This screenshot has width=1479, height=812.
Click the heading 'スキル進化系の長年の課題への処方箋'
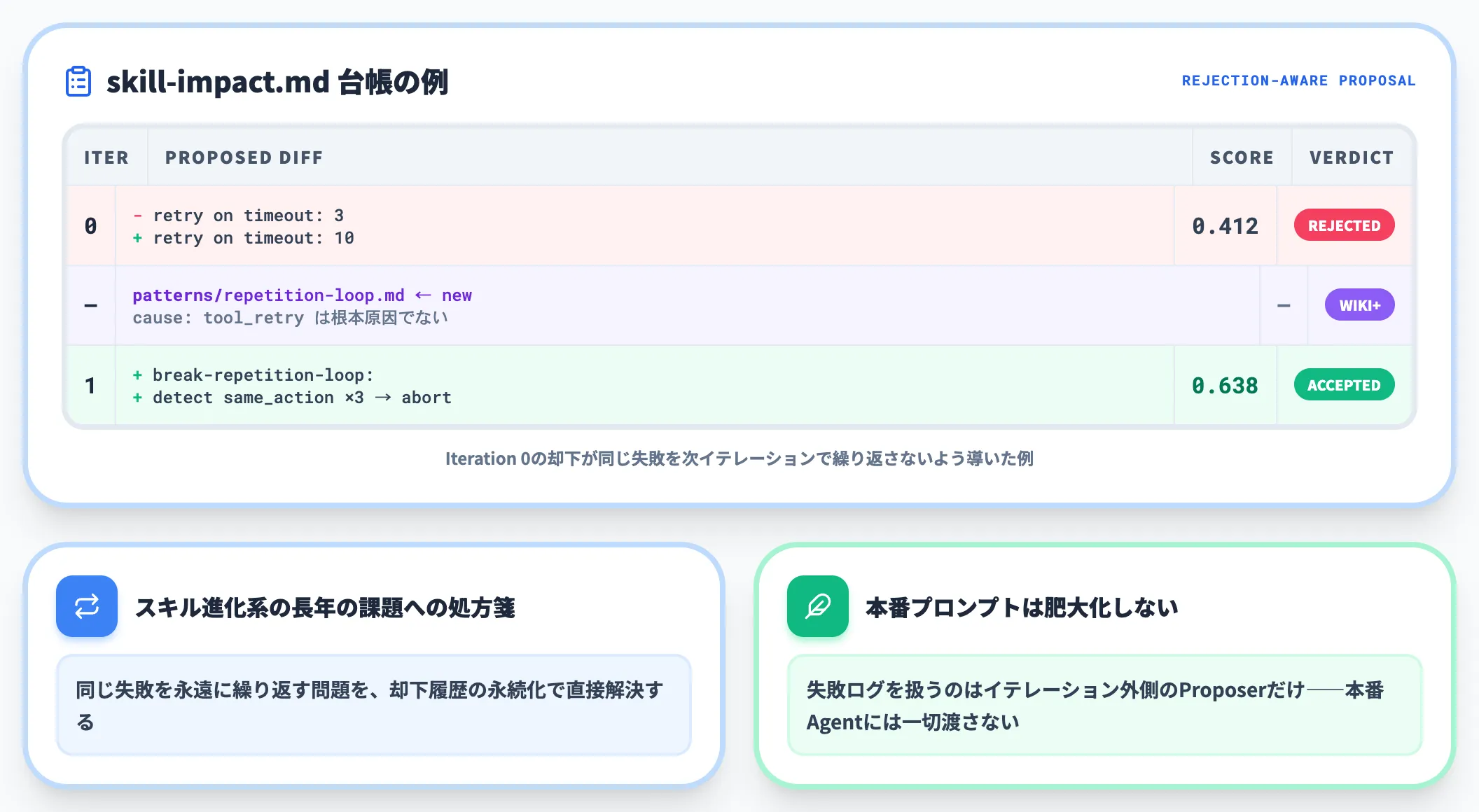point(325,607)
